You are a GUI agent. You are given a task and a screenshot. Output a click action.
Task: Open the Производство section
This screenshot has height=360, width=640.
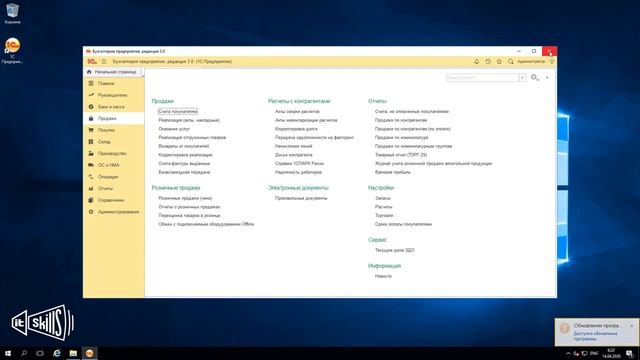113,153
